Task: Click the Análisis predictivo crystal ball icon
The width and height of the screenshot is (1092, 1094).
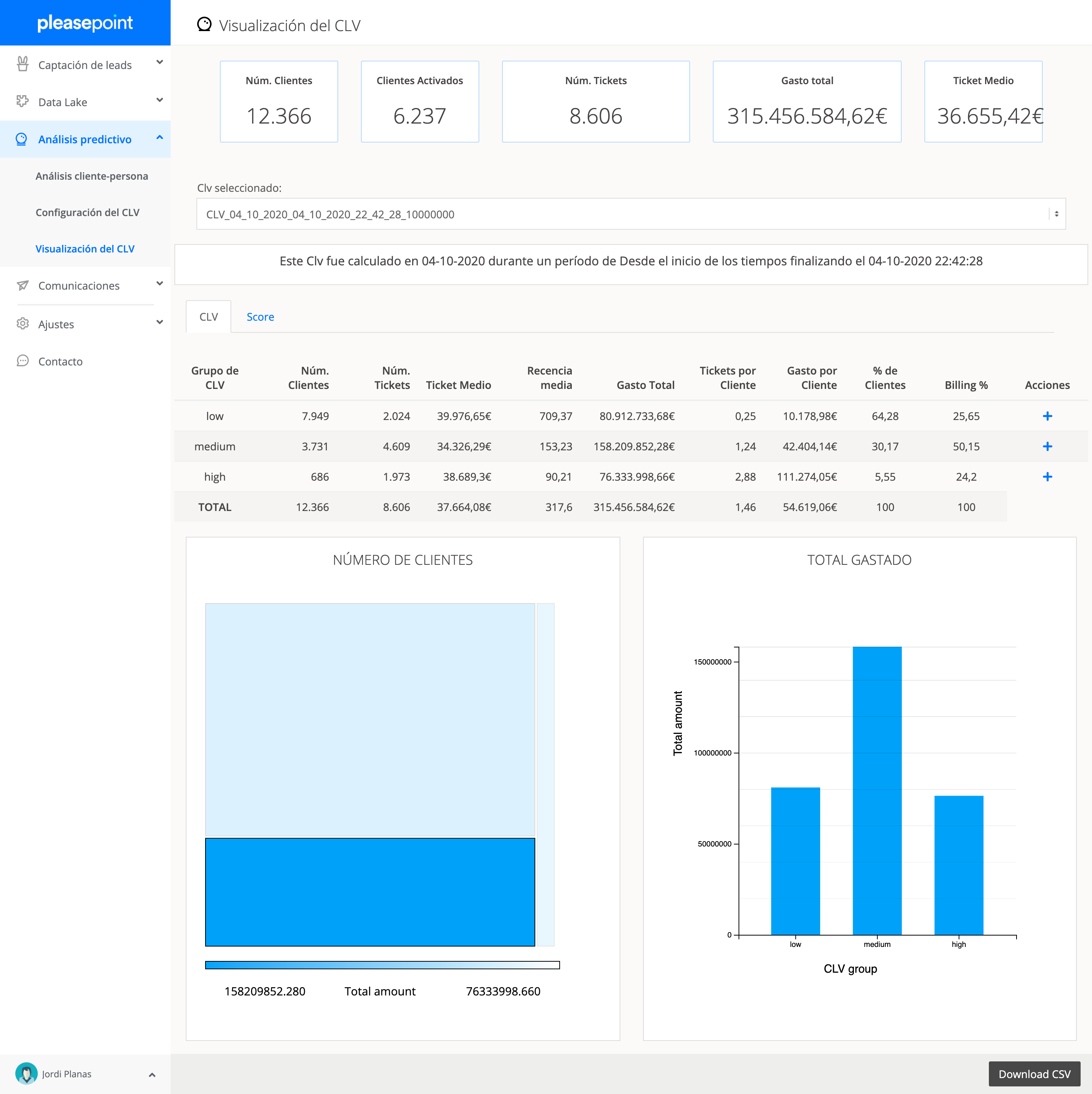Action: [x=22, y=139]
